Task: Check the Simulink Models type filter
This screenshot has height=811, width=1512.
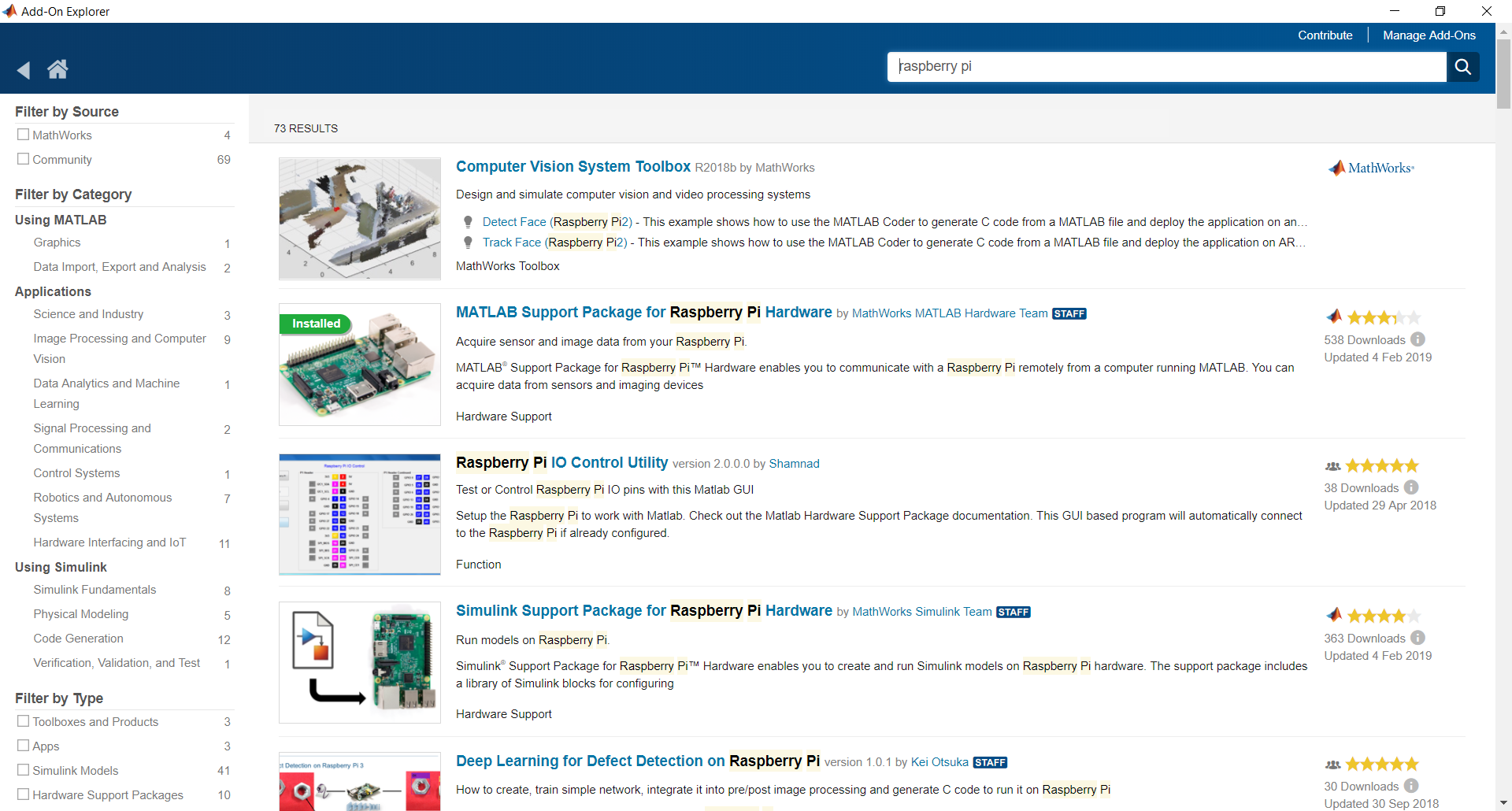Action: pos(24,770)
